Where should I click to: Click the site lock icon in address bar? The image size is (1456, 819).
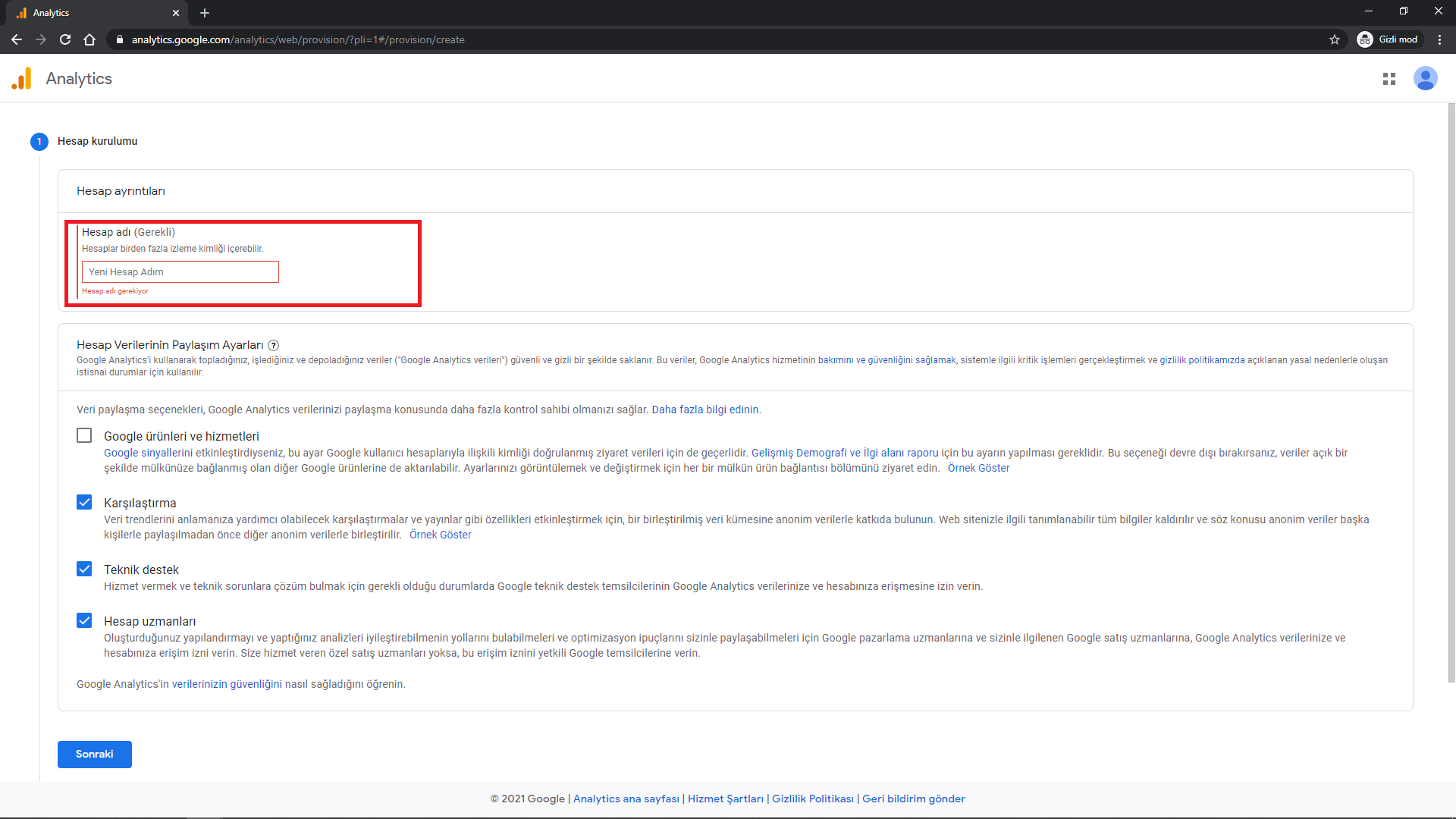[119, 39]
